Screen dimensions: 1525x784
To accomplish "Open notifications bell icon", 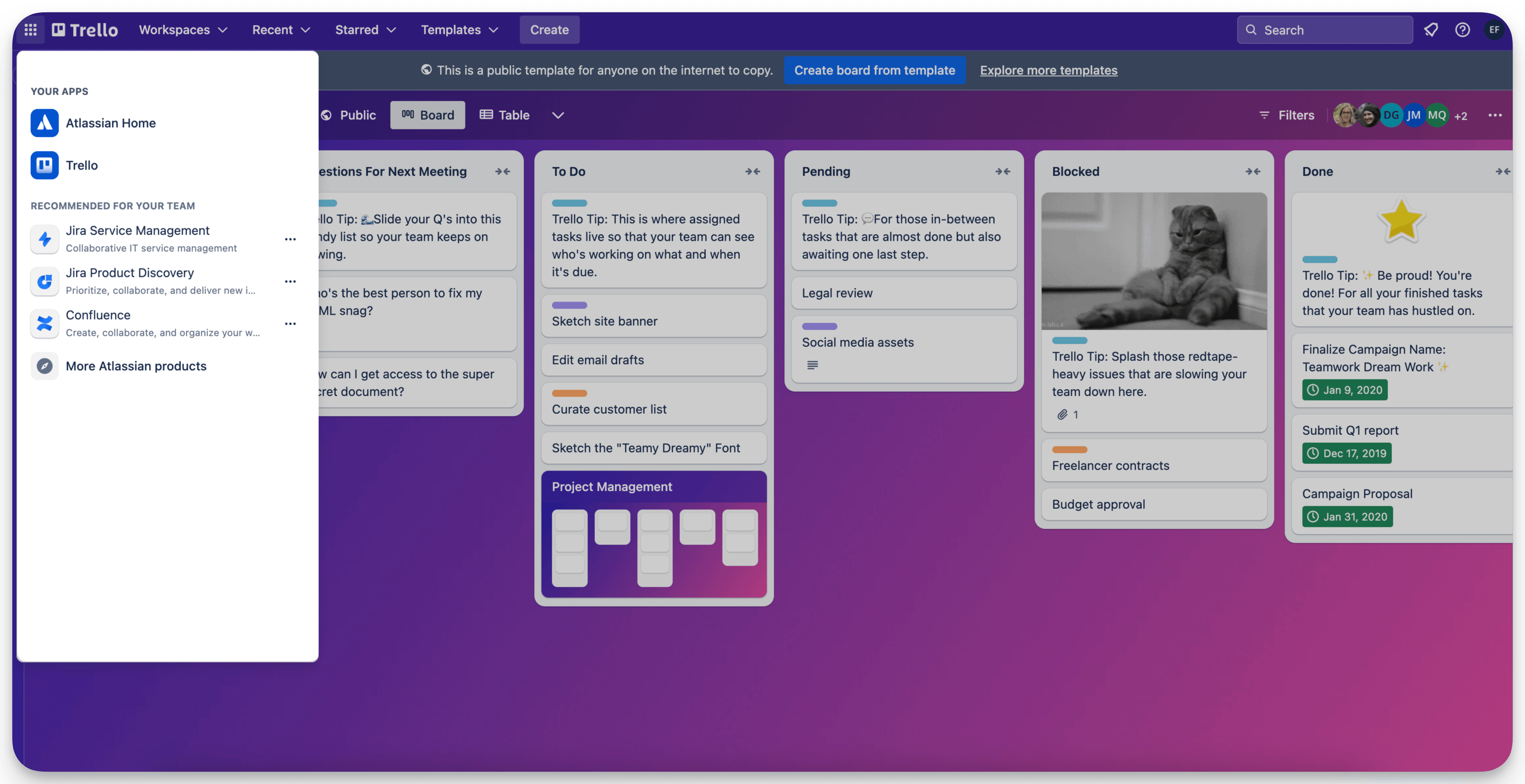I will point(1431,29).
